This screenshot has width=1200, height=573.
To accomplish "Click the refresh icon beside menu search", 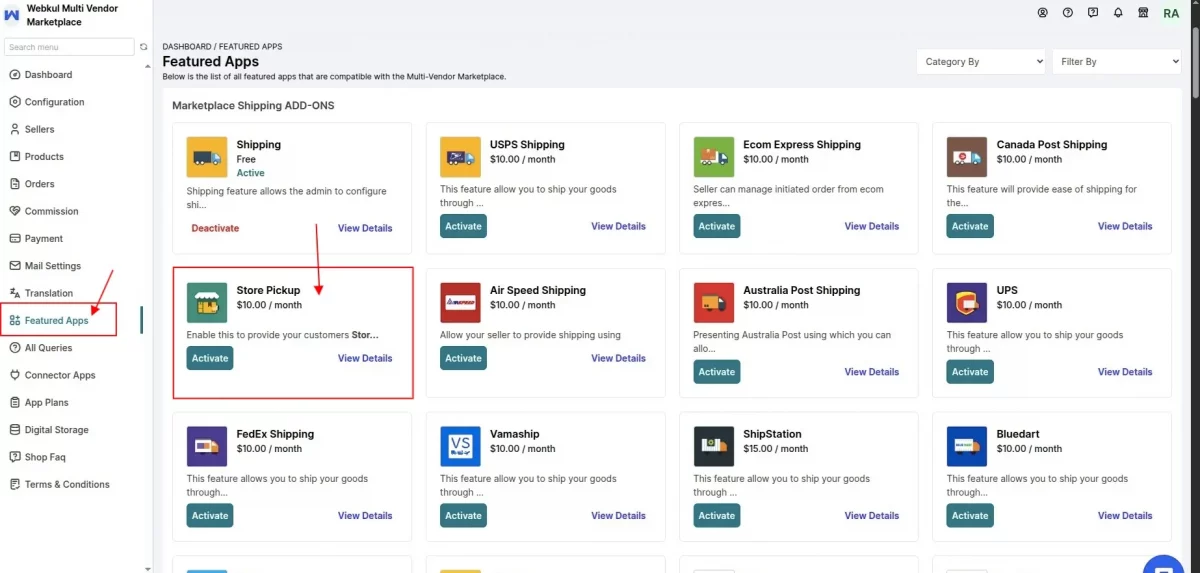I will (144, 47).
